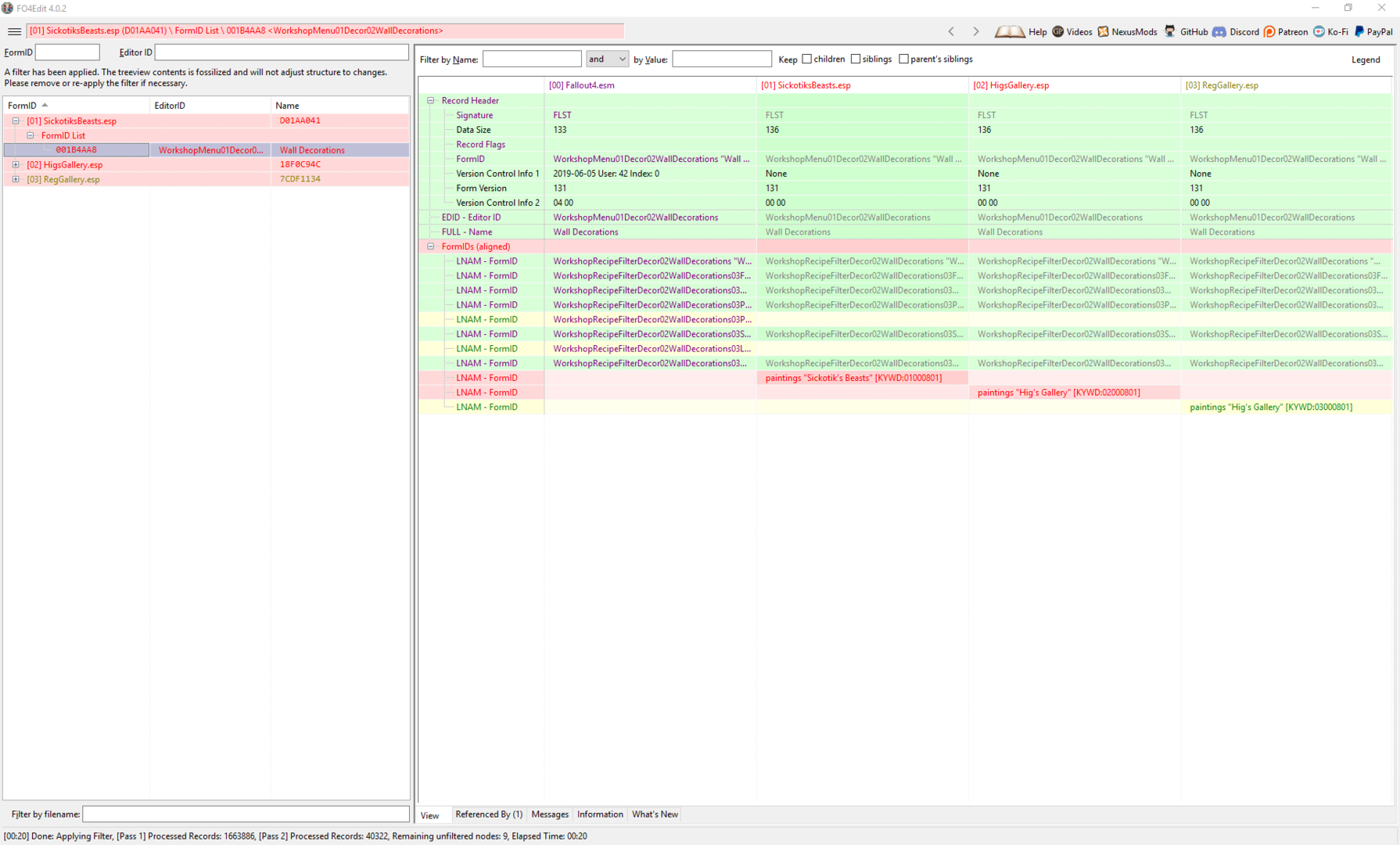Screen dimensions: 1400x845
Task: Enable Keep children checkbox
Action: [x=806, y=59]
